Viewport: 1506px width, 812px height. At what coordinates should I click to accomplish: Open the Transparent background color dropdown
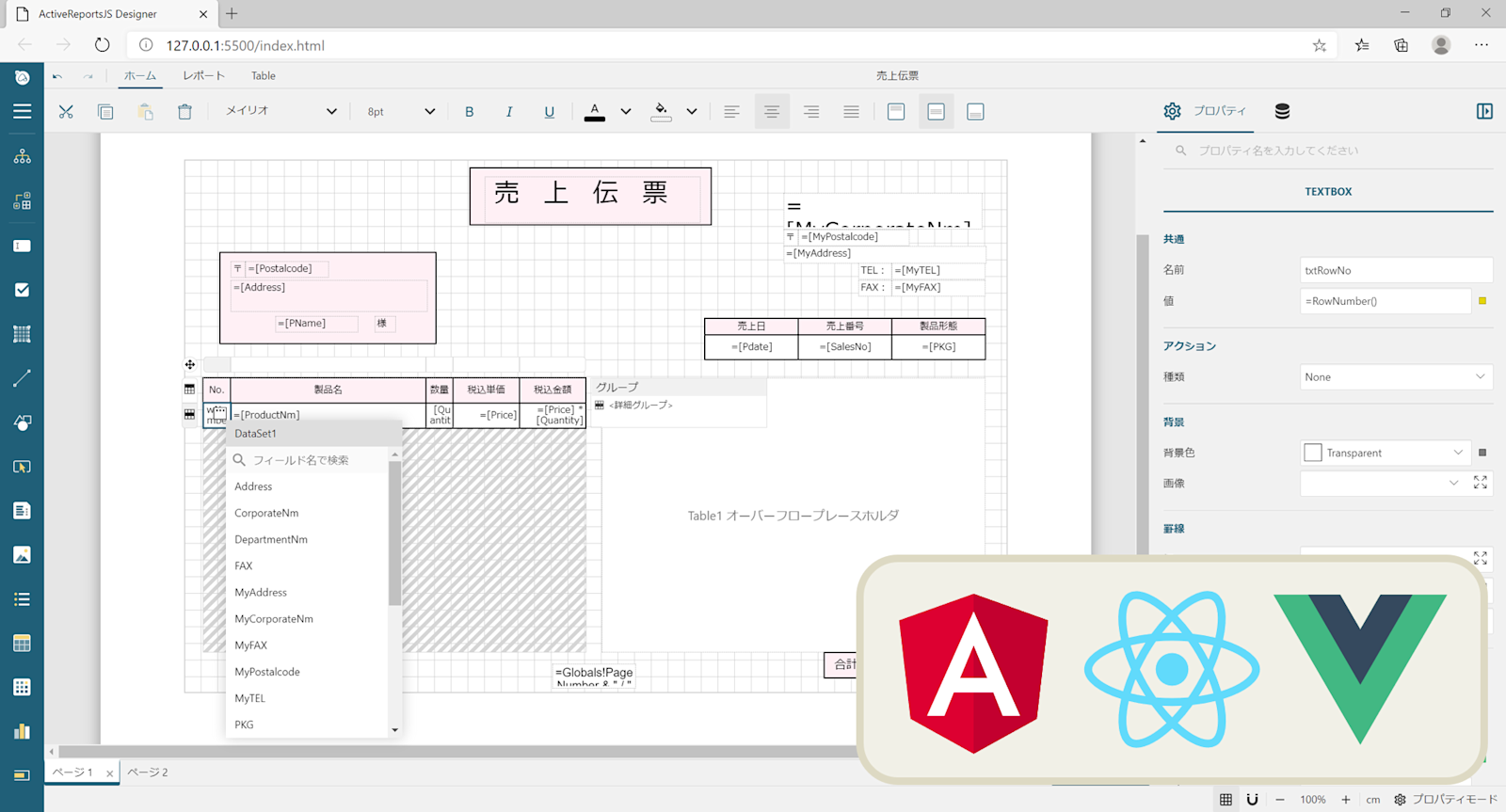tap(1385, 453)
